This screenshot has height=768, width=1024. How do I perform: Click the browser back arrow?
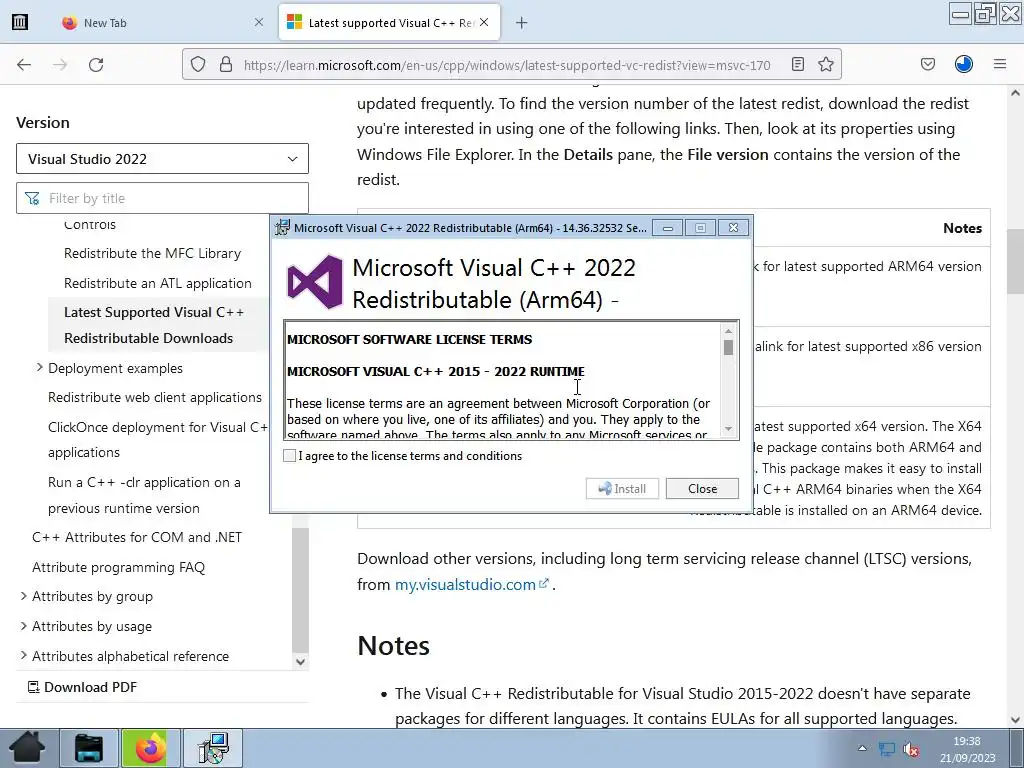(24, 65)
